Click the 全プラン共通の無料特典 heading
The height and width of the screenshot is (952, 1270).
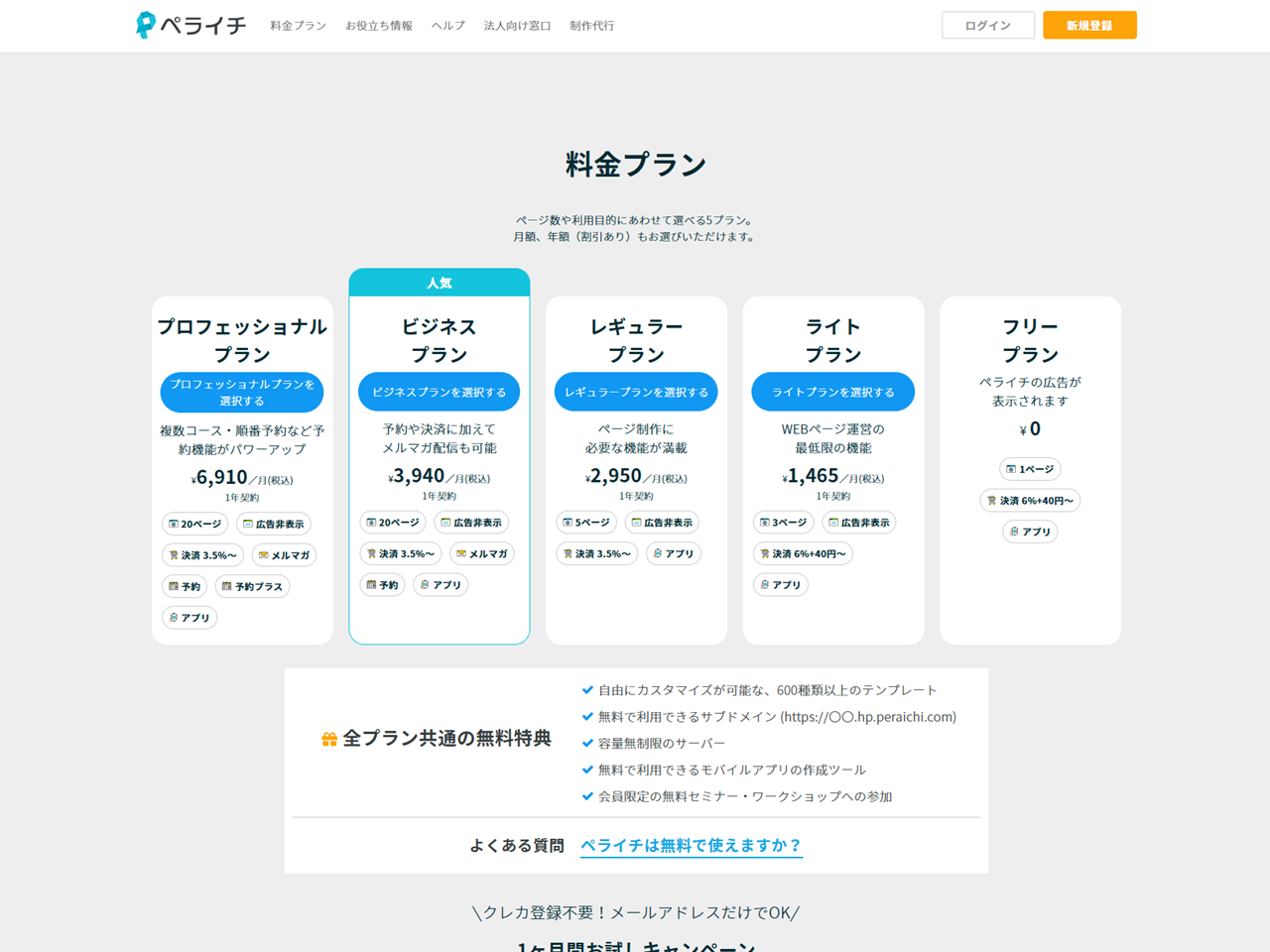tap(446, 739)
